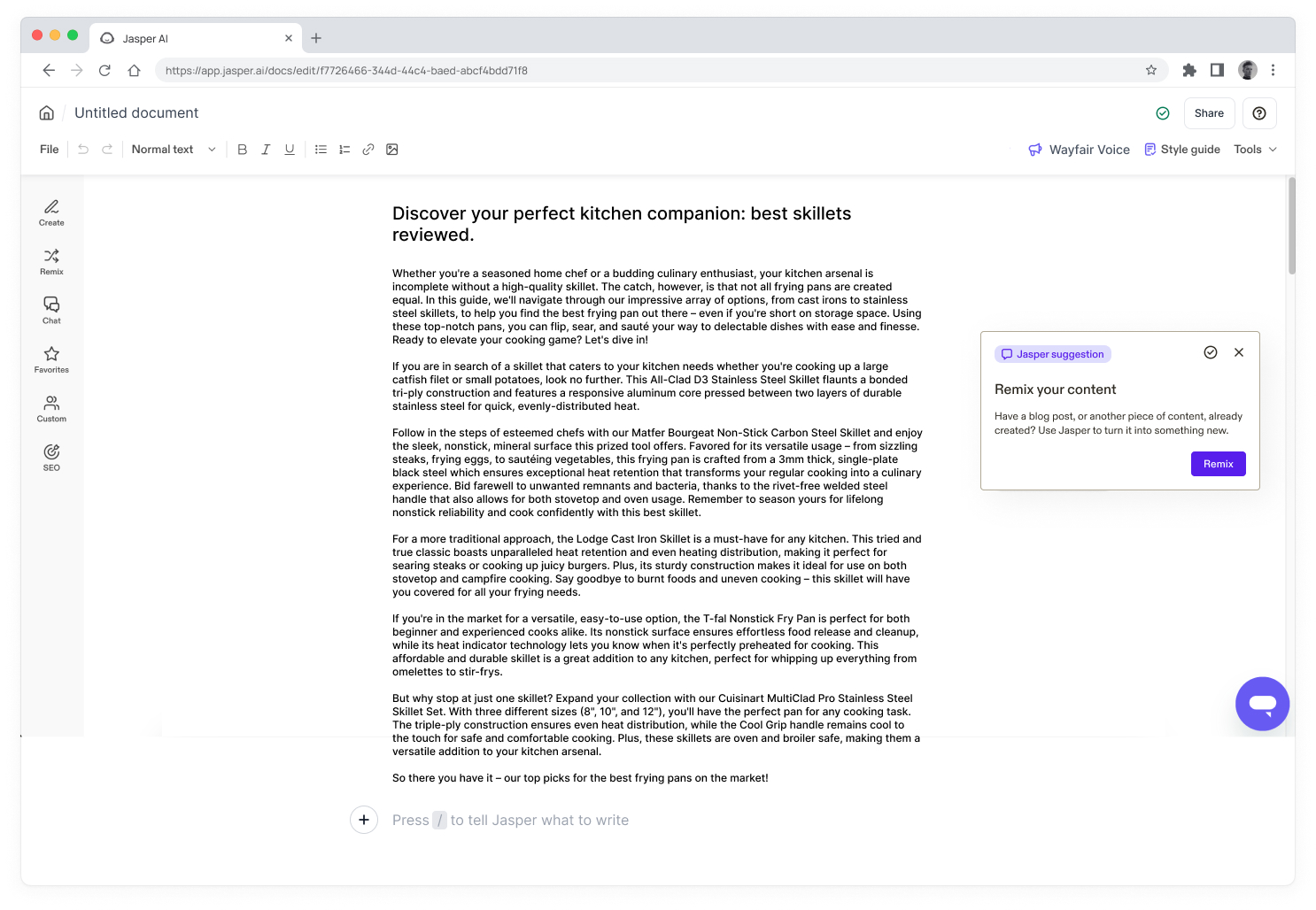
Task: Open the File menu
Action: coord(50,150)
